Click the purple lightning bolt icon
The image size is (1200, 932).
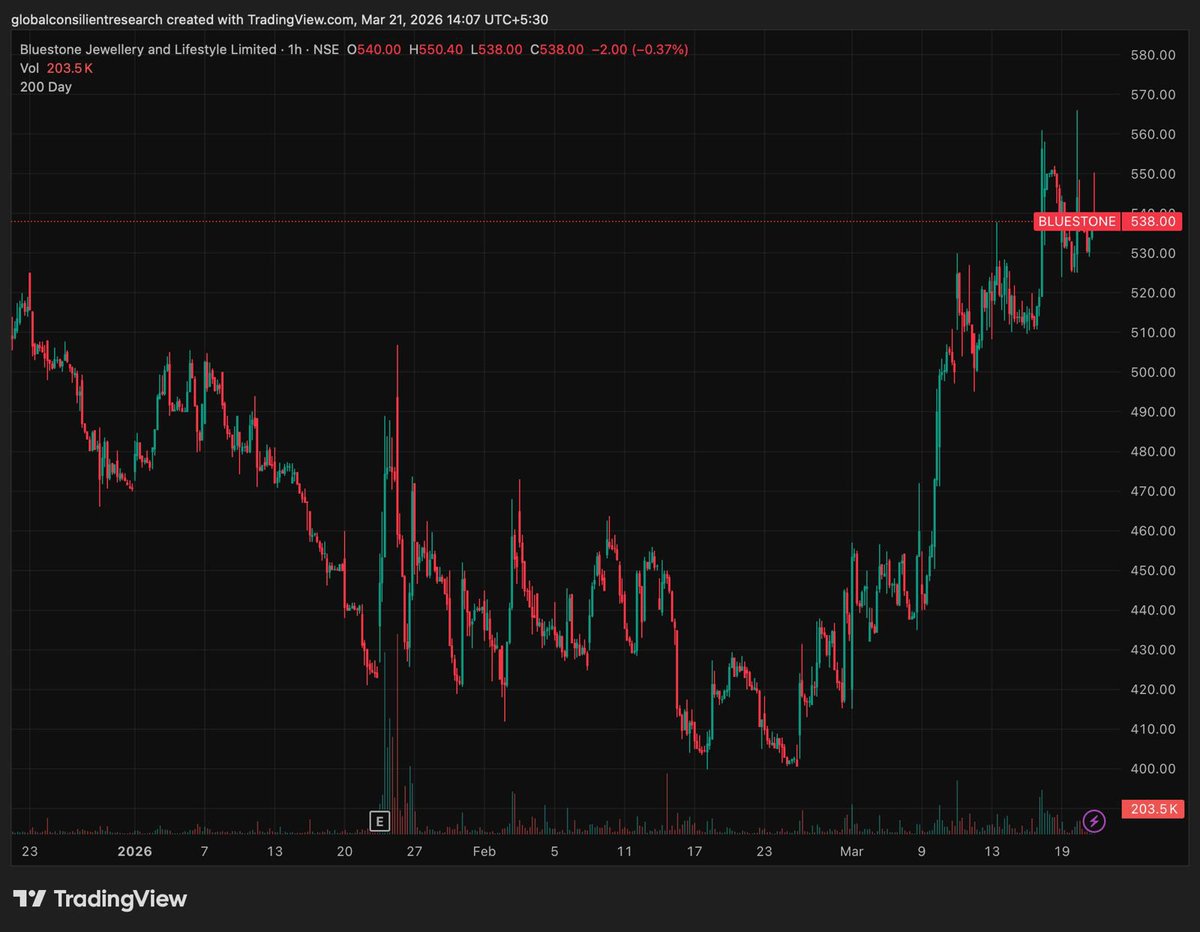tap(1095, 821)
